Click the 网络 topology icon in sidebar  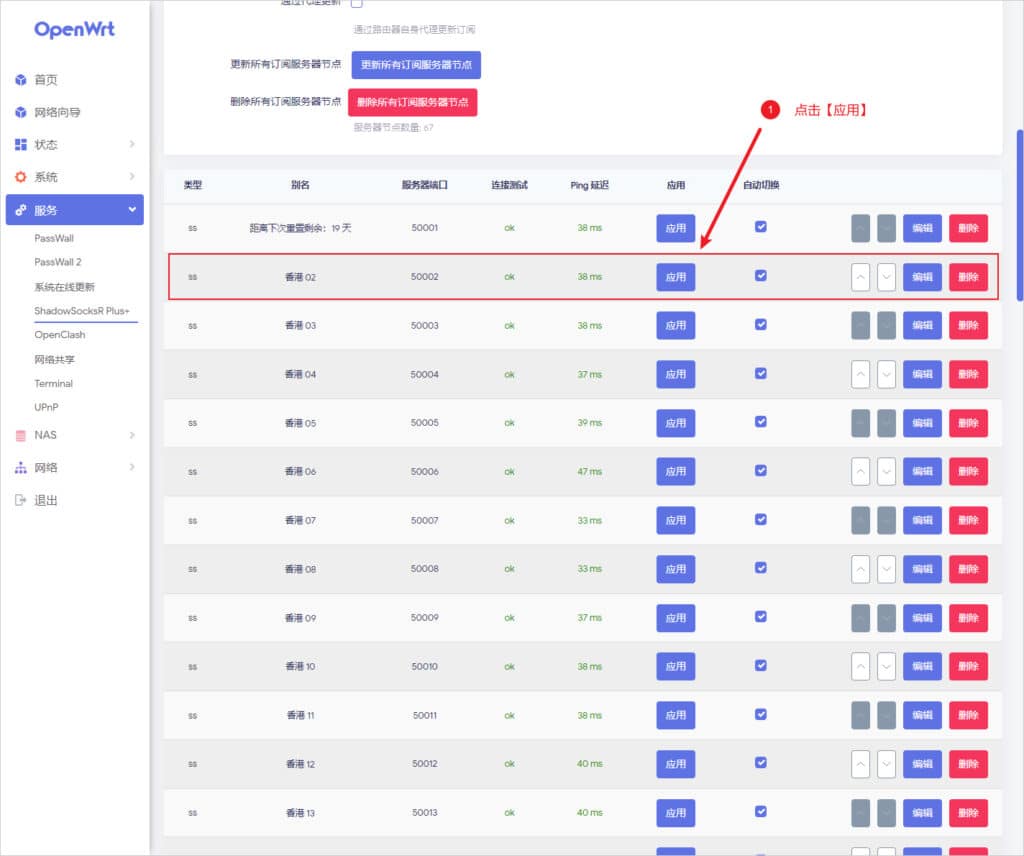pos(20,468)
